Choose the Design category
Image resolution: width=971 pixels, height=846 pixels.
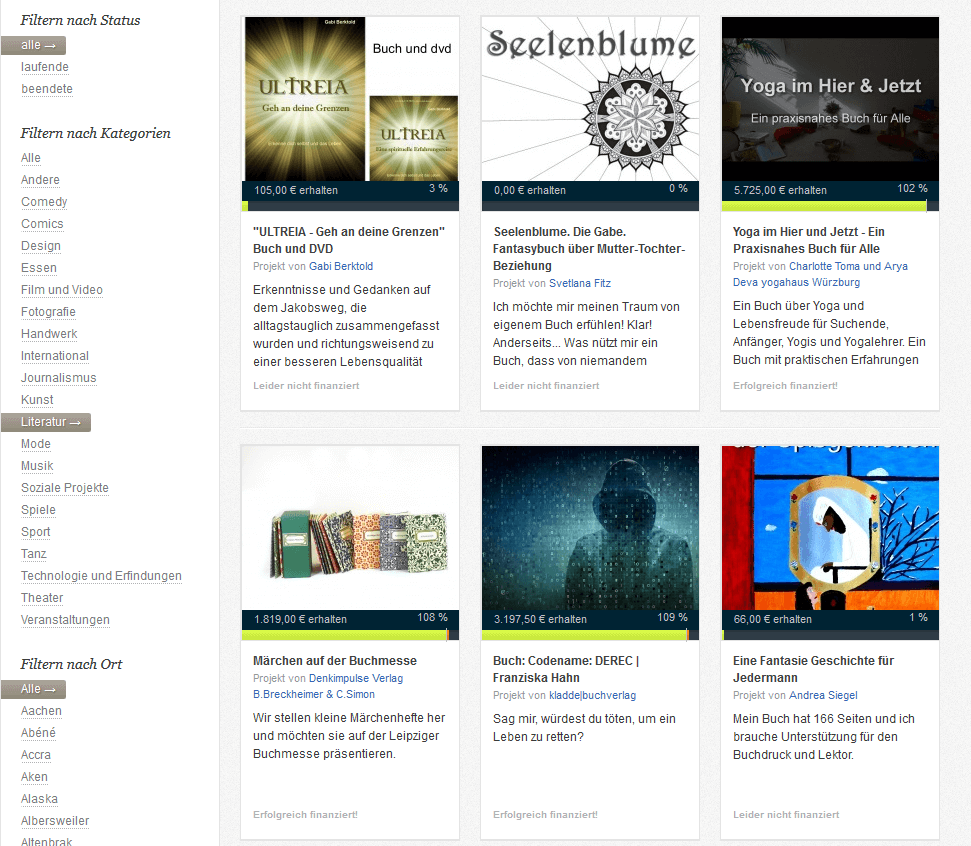[41, 246]
